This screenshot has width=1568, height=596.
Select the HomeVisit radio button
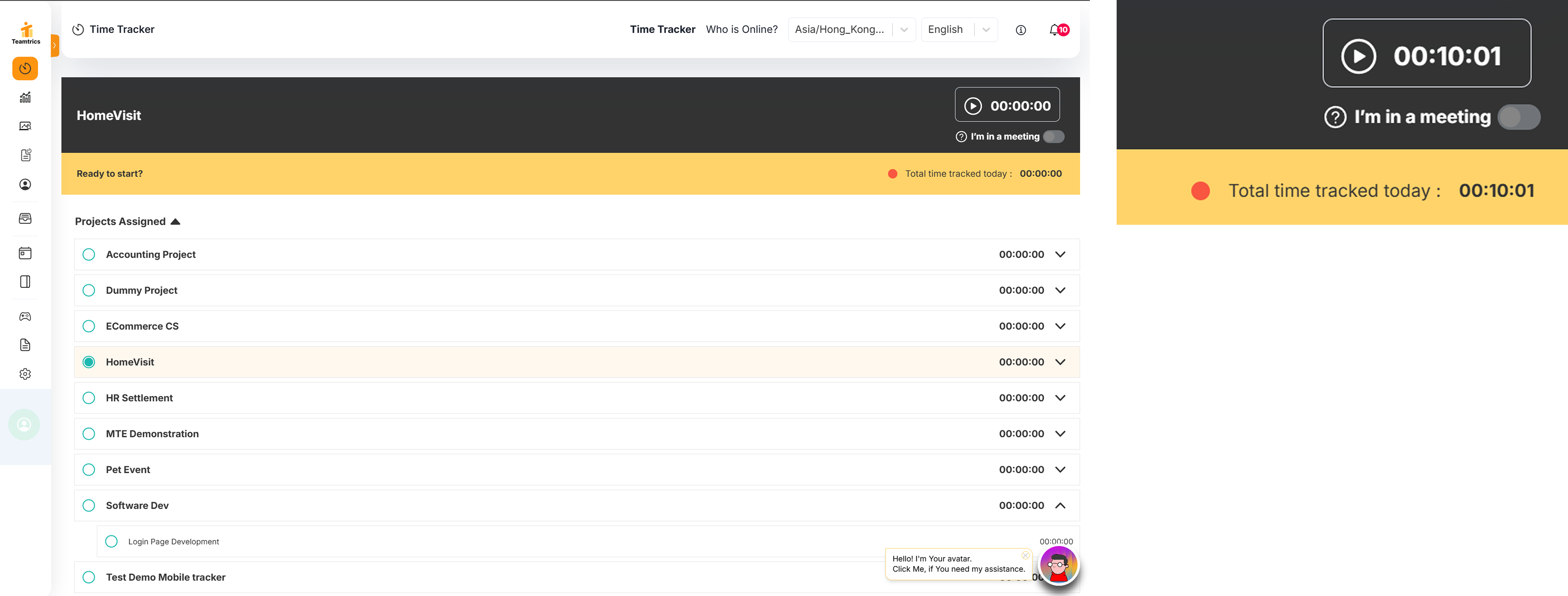89,362
